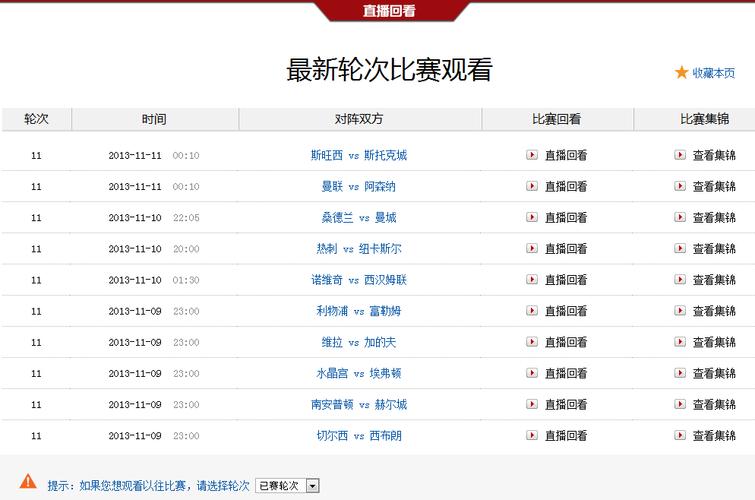Click highlights play icon for 曼联 vs 阿森纳
The height and width of the screenshot is (500, 755).
point(680,186)
